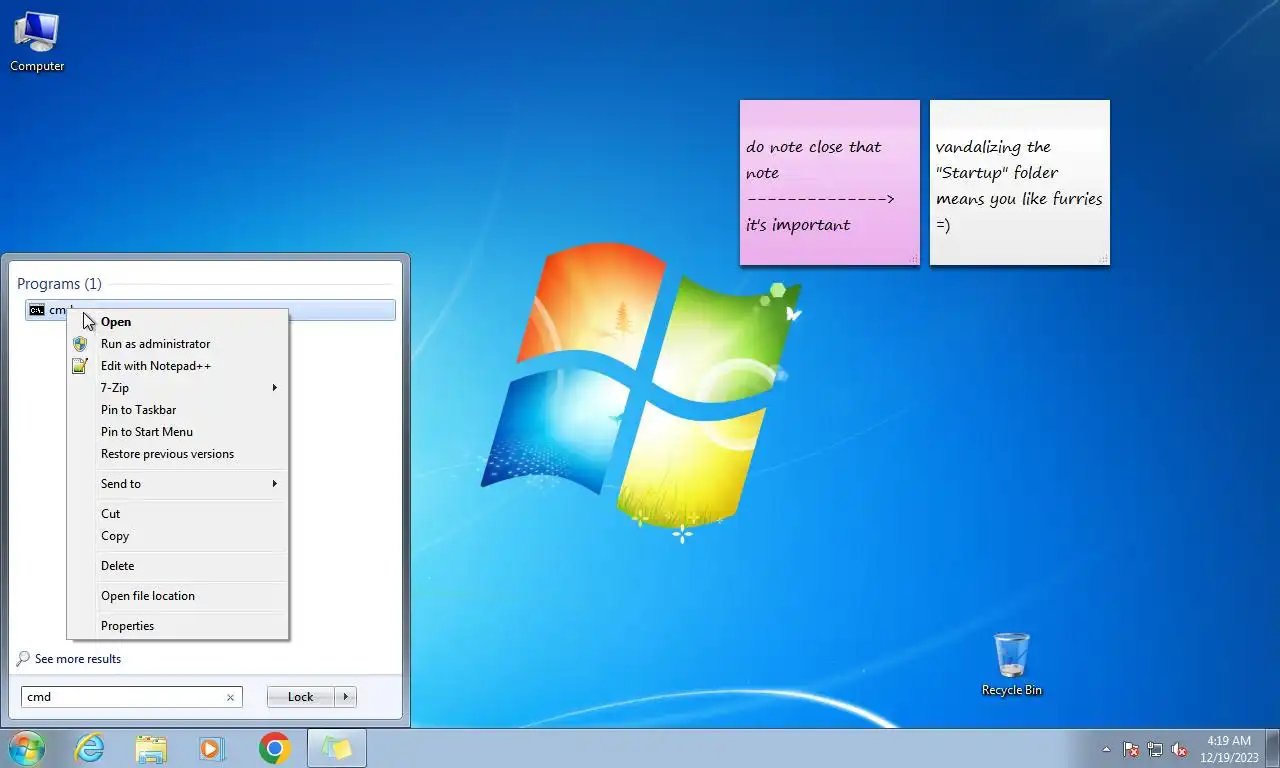Click the Windows Start orb
The width and height of the screenshot is (1280, 768).
tap(27, 748)
